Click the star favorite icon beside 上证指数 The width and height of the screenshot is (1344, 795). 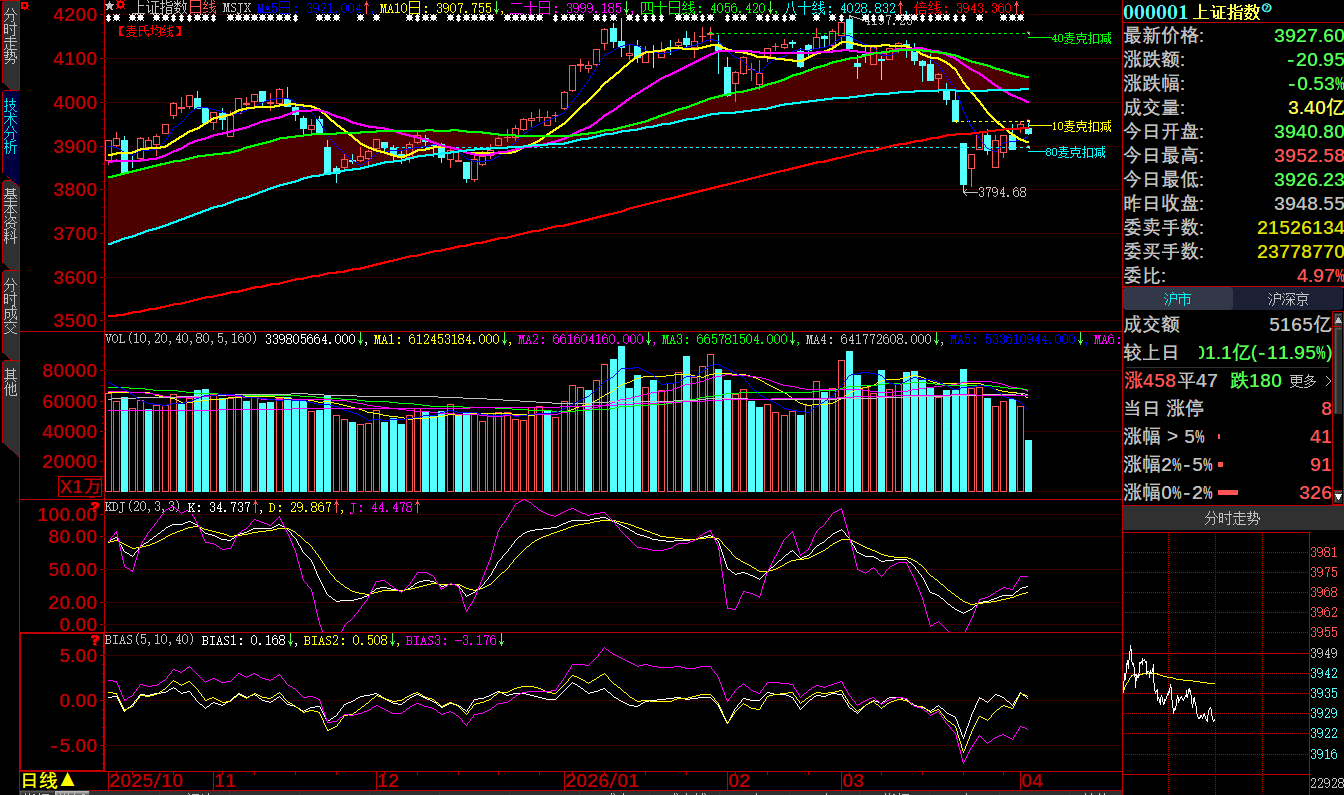[x=110, y=6]
